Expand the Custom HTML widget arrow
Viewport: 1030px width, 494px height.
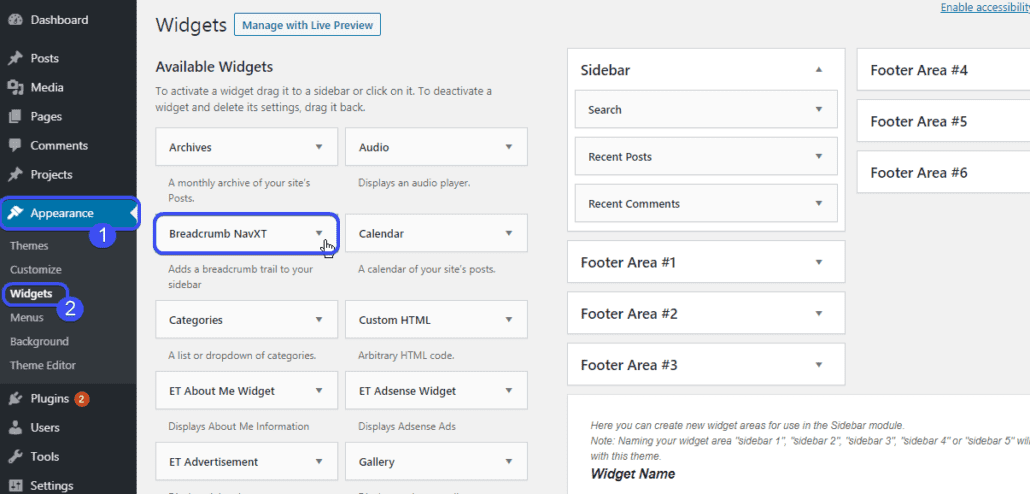508,320
